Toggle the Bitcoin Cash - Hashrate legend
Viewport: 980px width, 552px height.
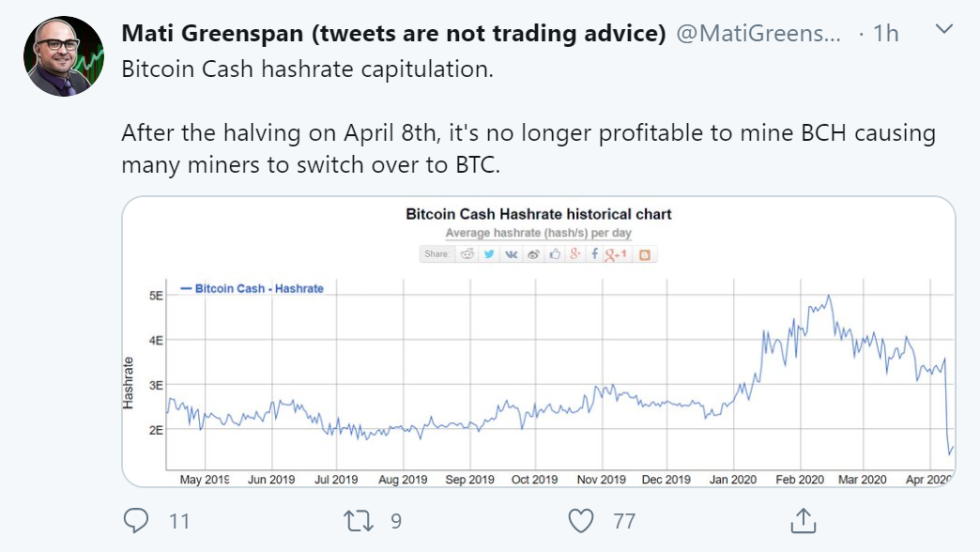pos(252,288)
